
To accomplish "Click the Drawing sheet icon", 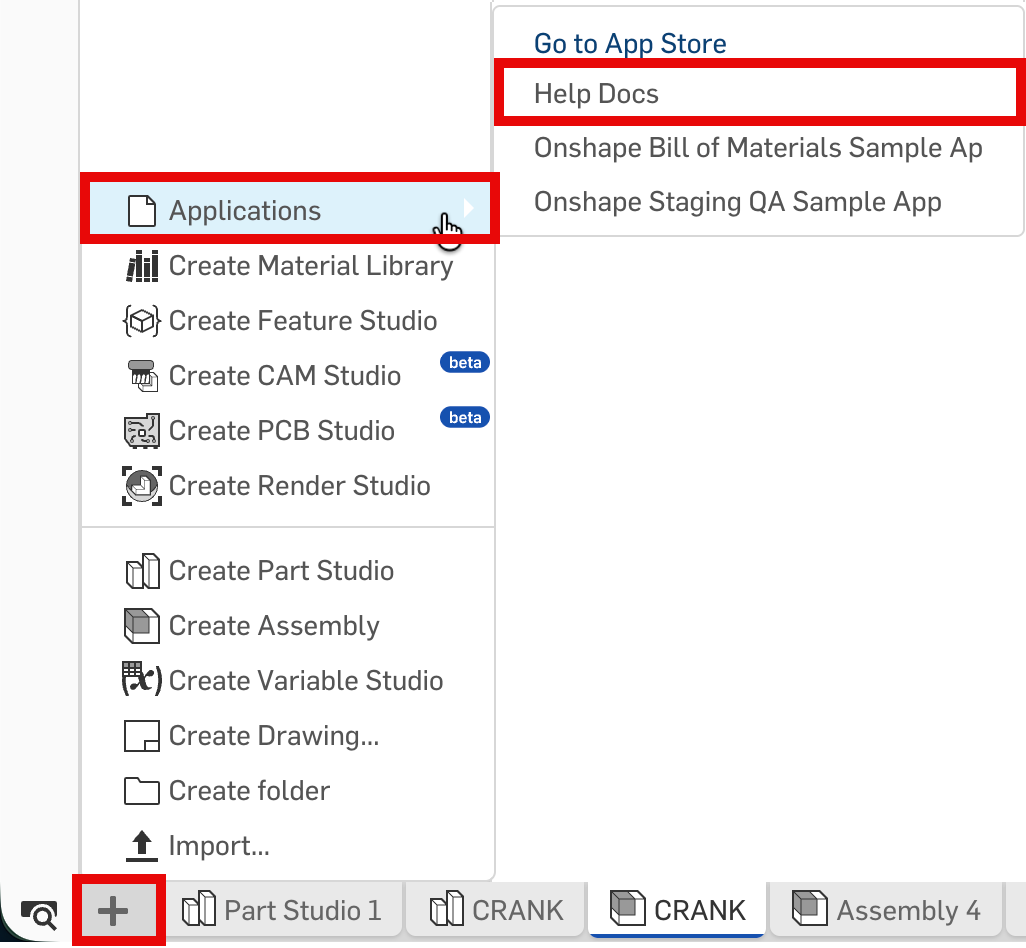I will tap(141, 735).
